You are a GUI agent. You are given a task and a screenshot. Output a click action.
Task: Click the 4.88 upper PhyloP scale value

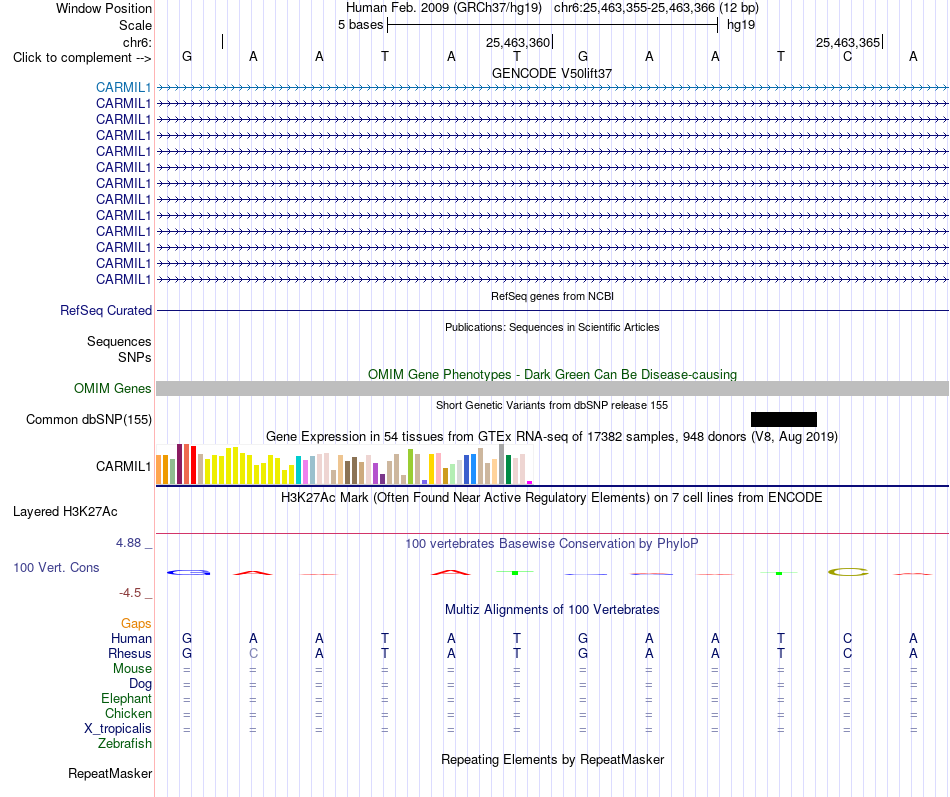click(128, 543)
